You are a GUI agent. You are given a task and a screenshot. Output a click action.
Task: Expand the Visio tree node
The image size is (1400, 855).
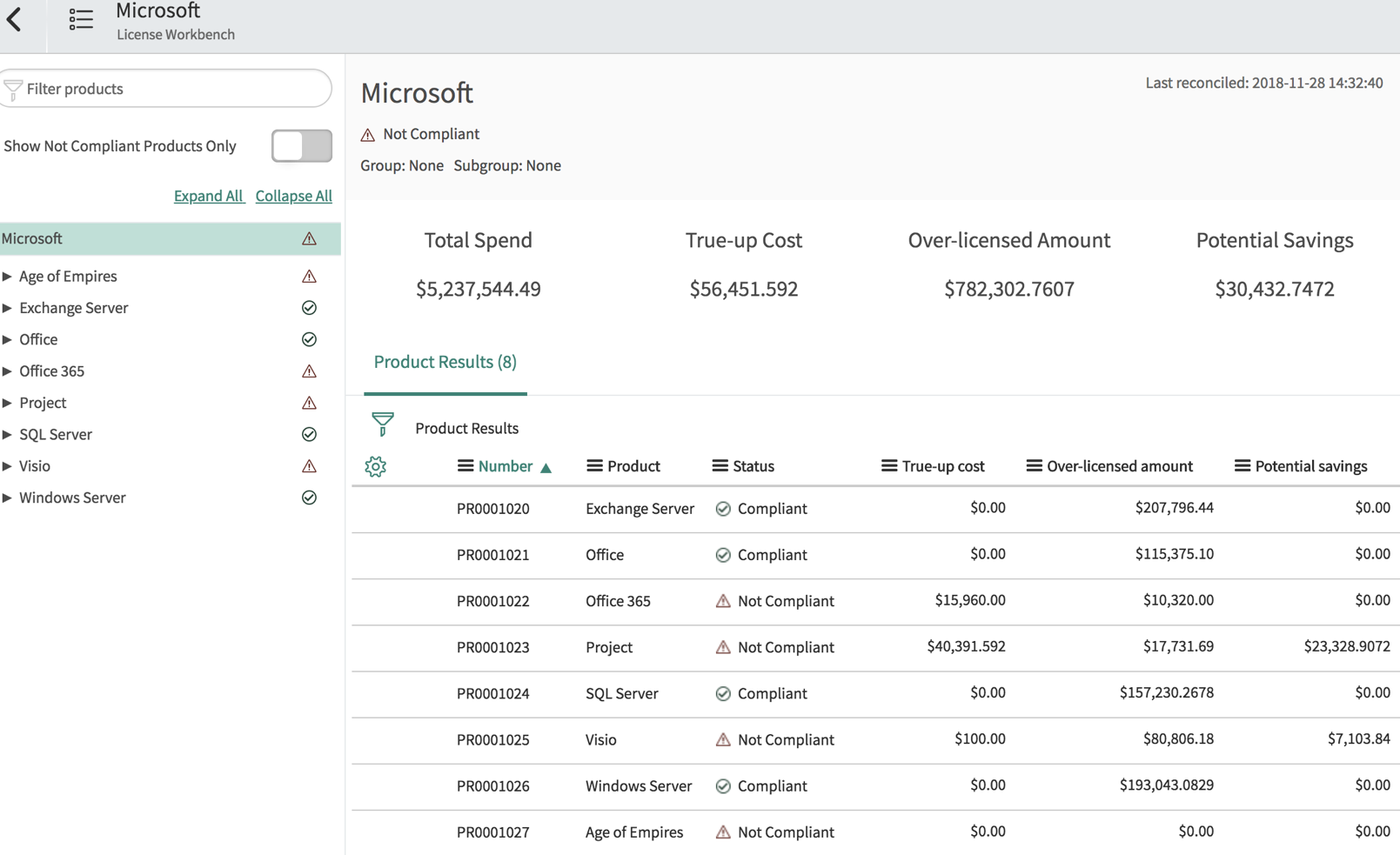coord(7,466)
